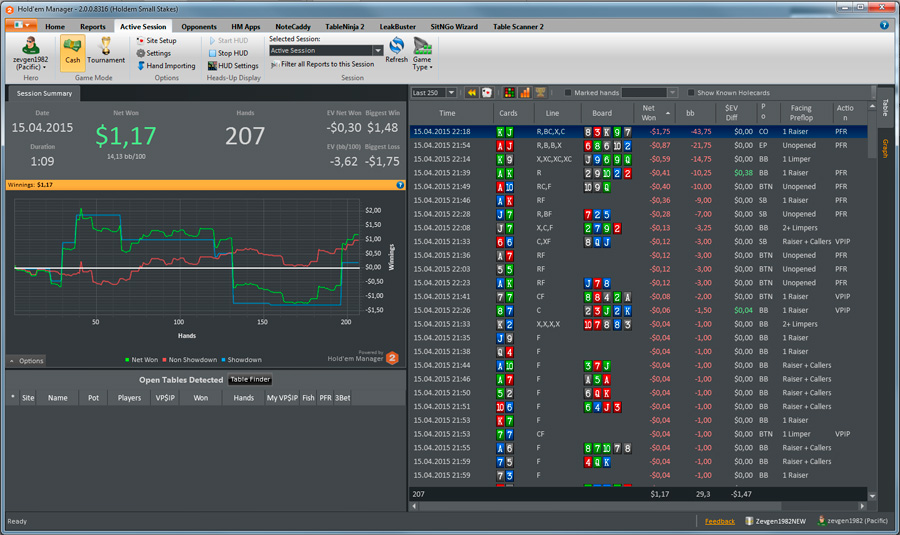Switch to vertical Table tab
This screenshot has height=535, width=900.
[885, 107]
